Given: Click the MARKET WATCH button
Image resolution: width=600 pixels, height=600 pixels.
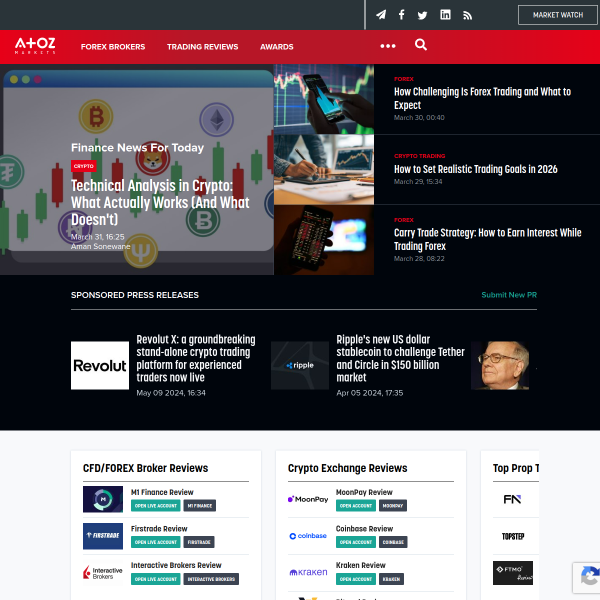Looking at the screenshot, I should click(x=558, y=15).
